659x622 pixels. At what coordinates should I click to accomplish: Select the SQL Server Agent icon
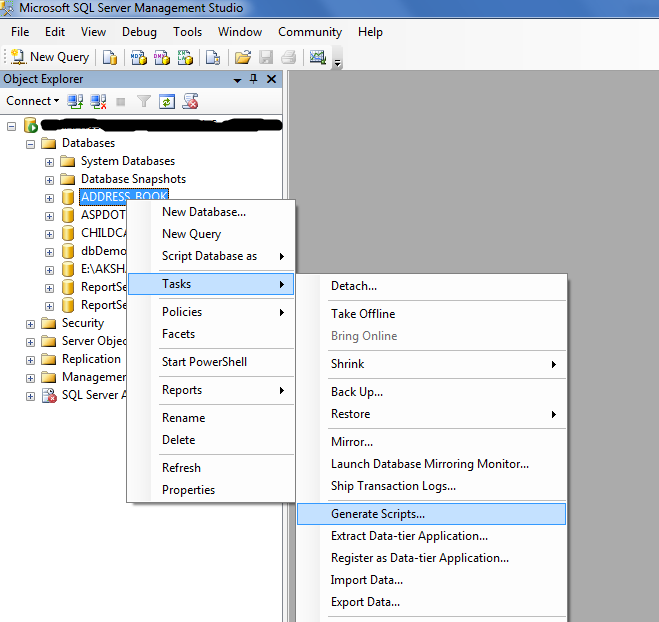49,395
